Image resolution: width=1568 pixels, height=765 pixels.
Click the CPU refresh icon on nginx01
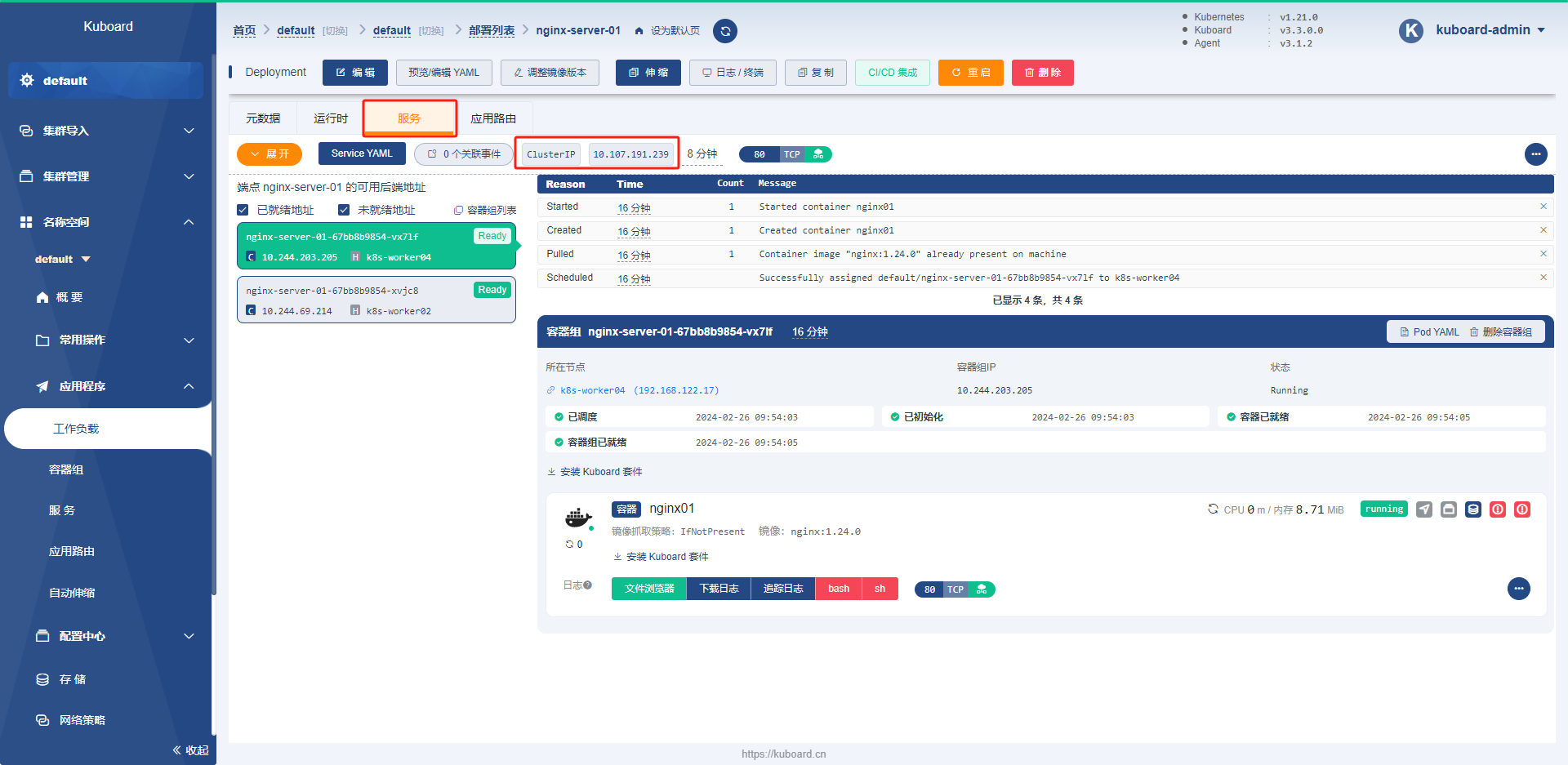1213,509
